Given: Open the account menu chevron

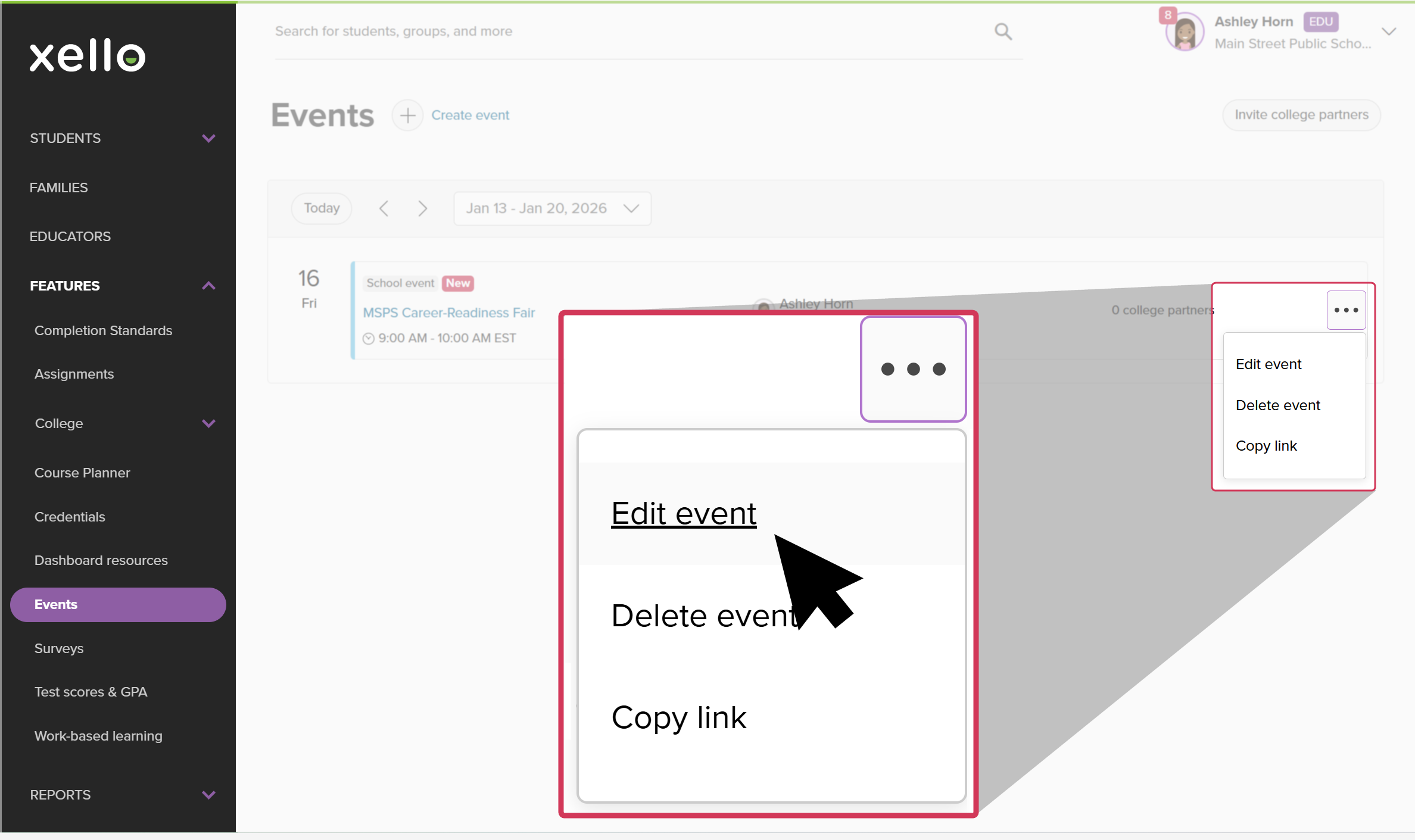Looking at the screenshot, I should [x=1389, y=32].
